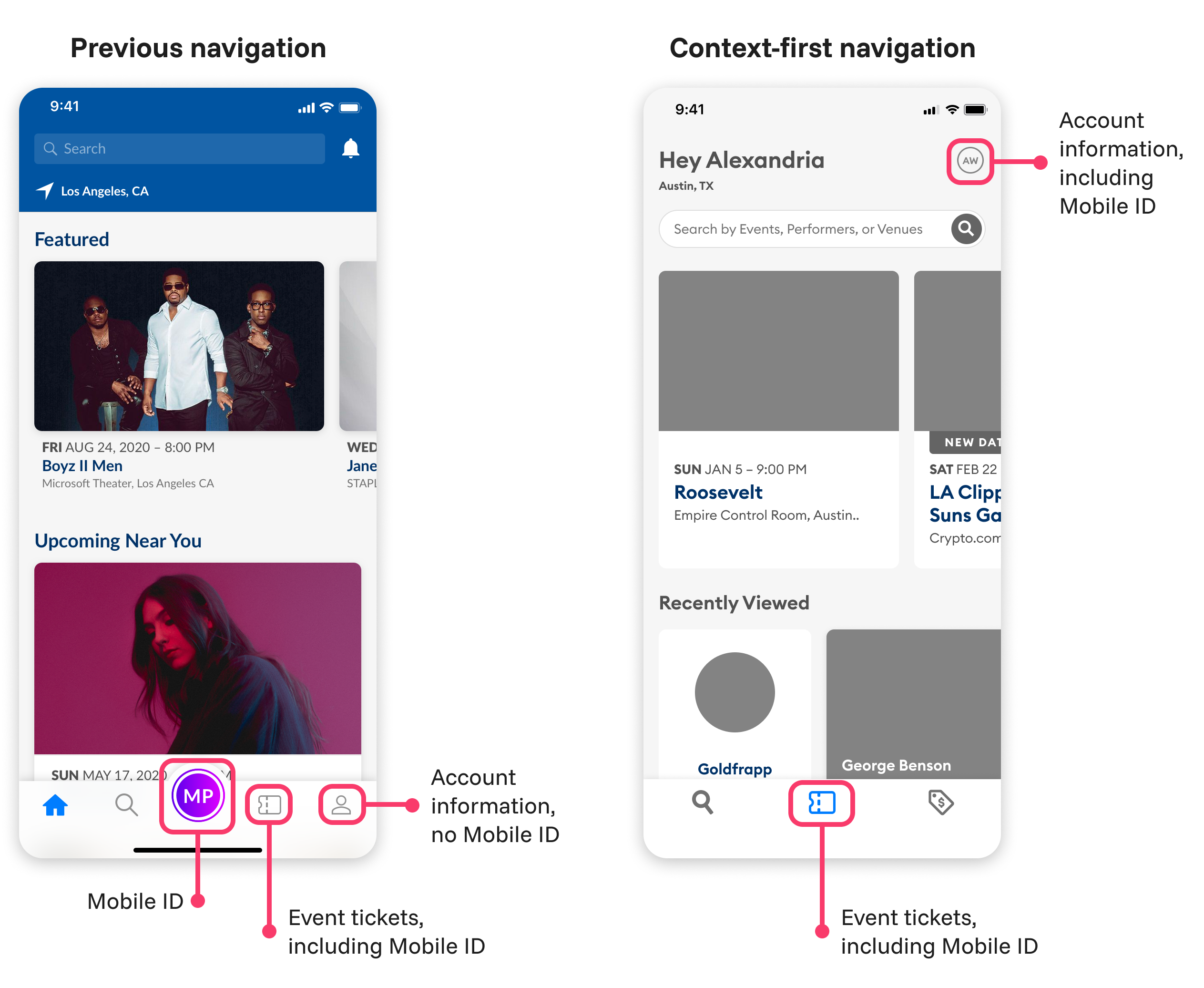Click the blue Search field
The height and width of the screenshot is (988, 1204).
pyautogui.click(x=179, y=149)
